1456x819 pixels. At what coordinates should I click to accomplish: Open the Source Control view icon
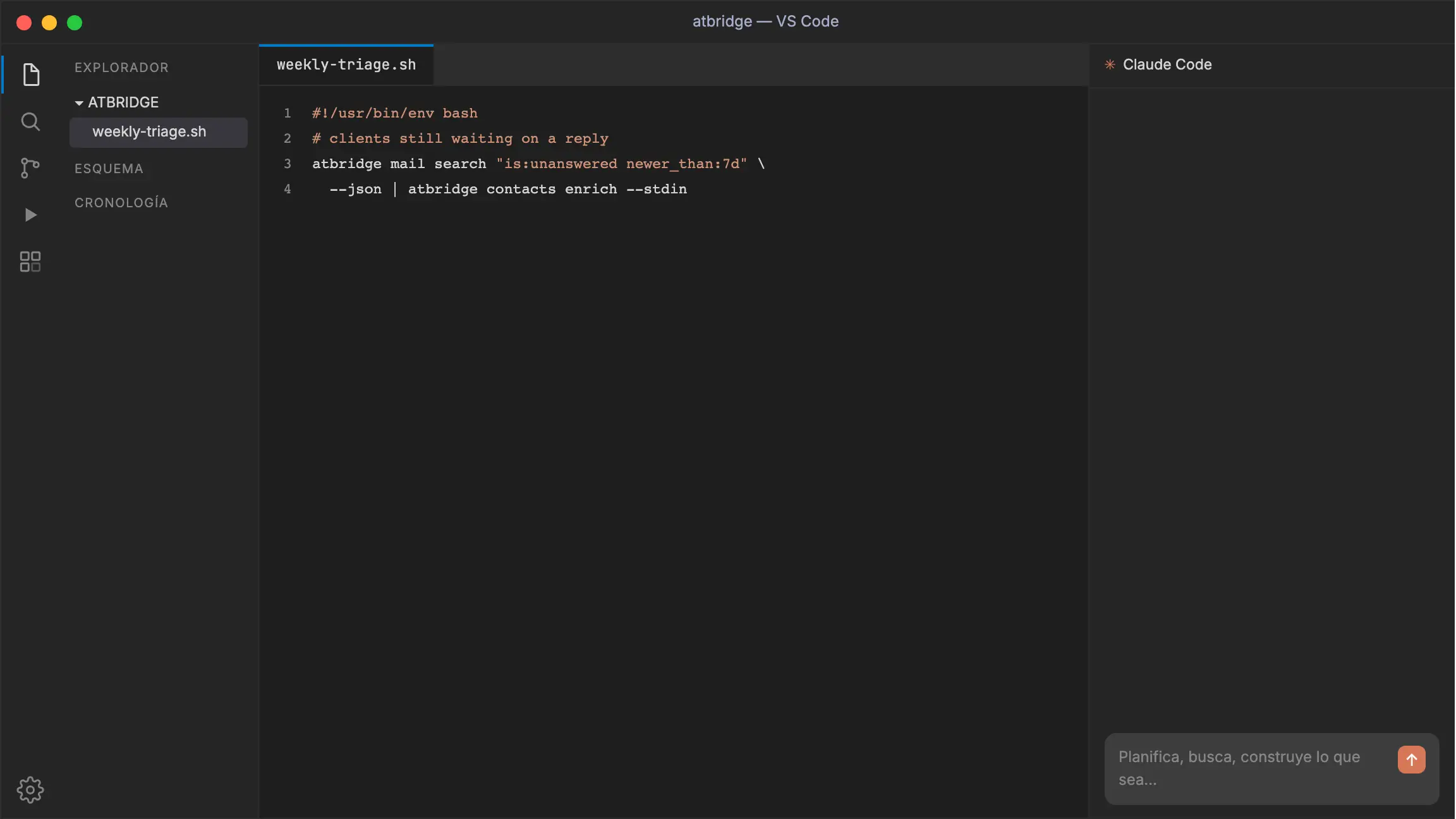pos(30,168)
